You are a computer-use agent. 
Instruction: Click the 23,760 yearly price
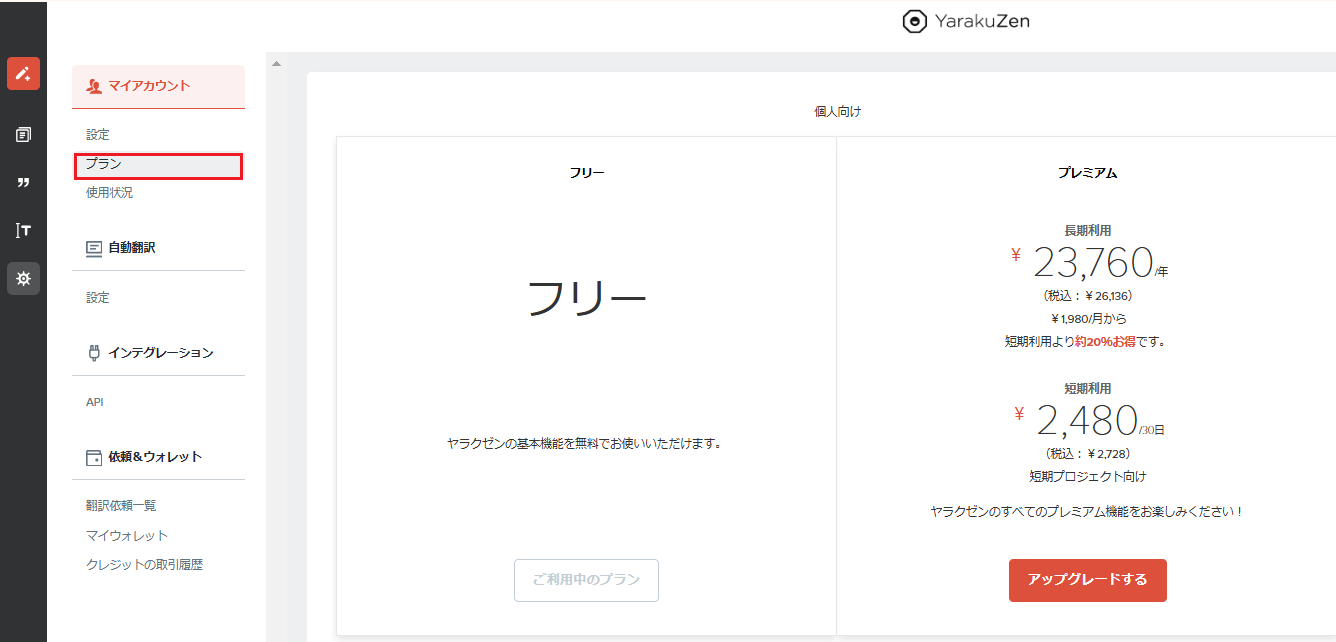(1093, 262)
